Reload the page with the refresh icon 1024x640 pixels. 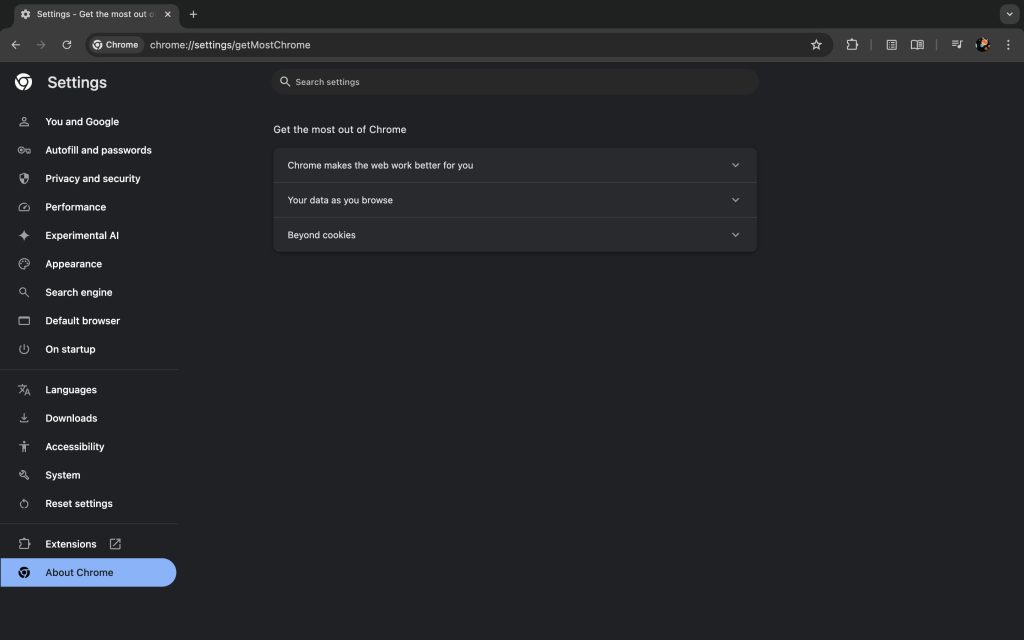pyautogui.click(x=67, y=45)
